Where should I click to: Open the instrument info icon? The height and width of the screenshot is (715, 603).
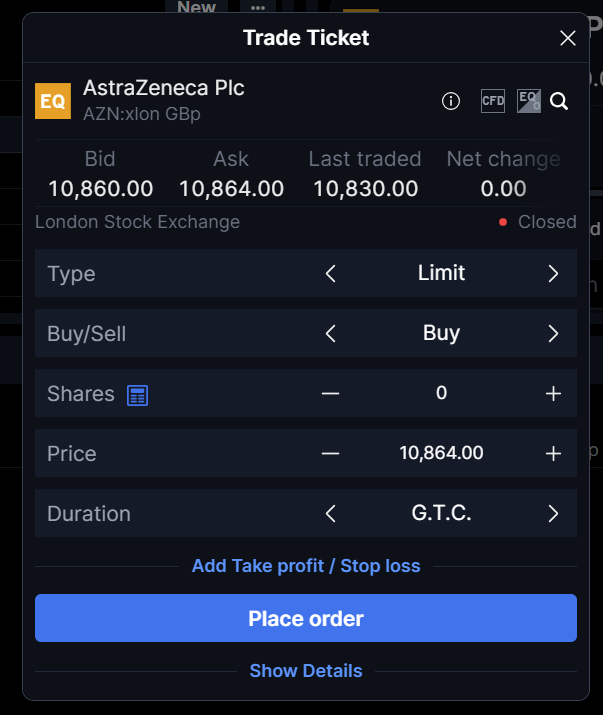pyautogui.click(x=451, y=101)
